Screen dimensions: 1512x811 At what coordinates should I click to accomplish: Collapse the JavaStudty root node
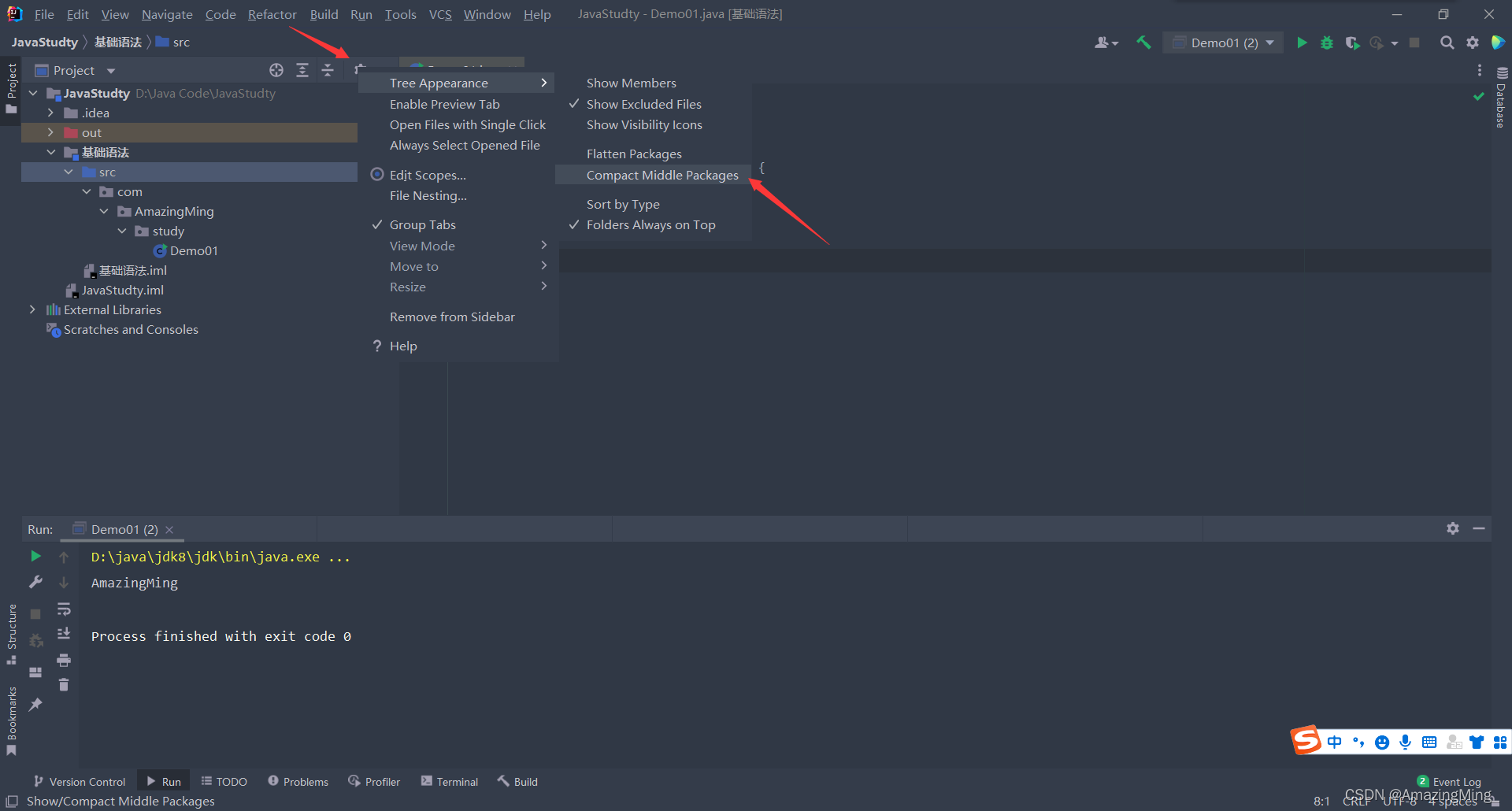33,93
